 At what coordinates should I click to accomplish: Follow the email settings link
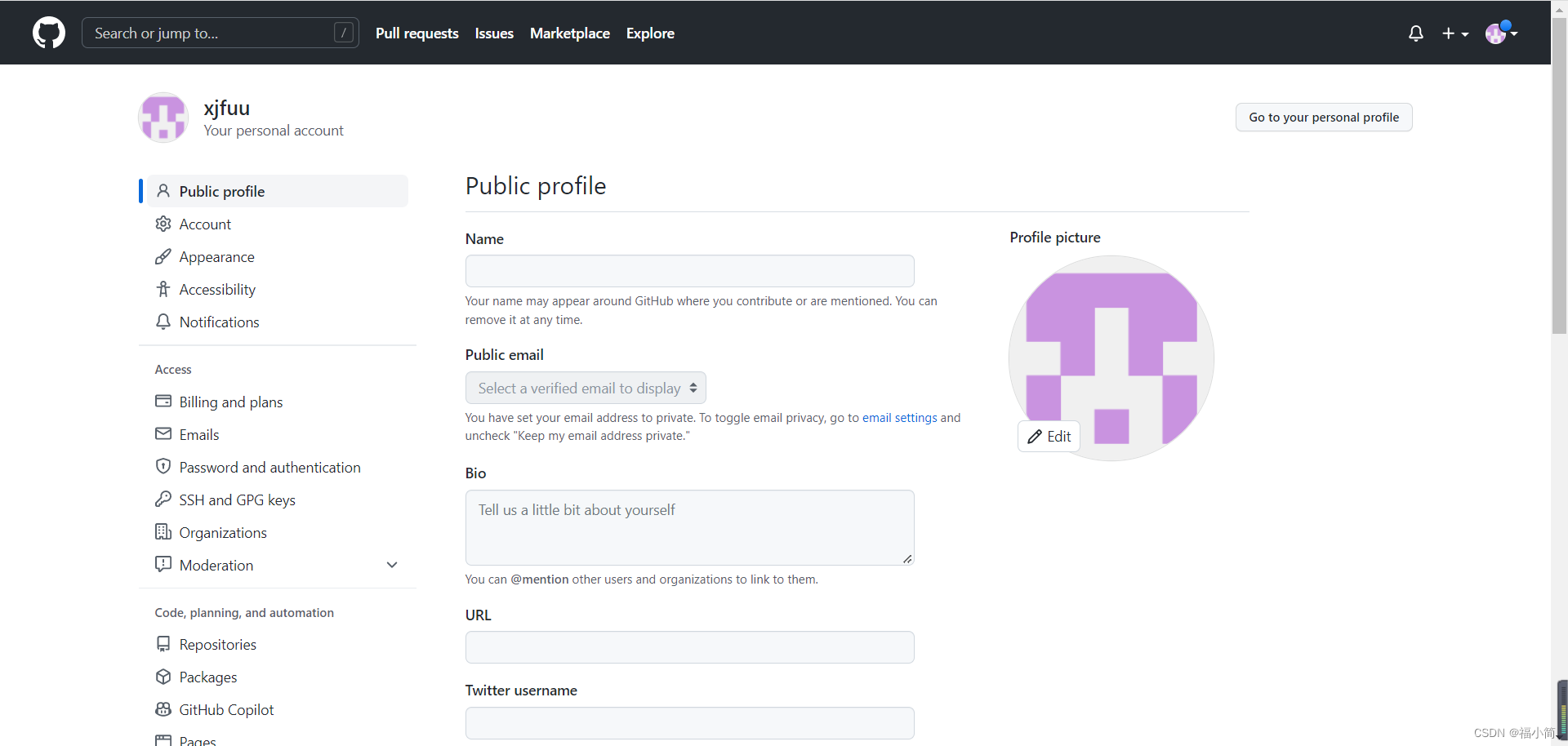tap(899, 417)
